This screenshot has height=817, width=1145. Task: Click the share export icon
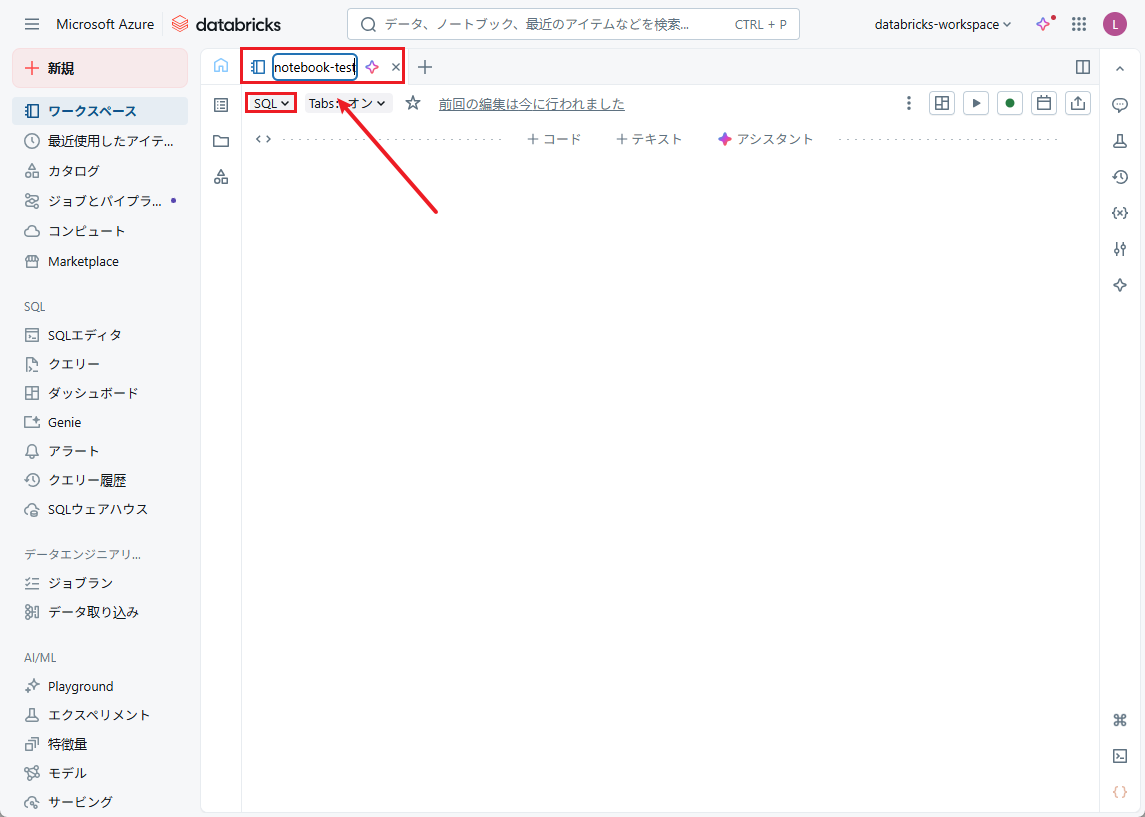1078,103
